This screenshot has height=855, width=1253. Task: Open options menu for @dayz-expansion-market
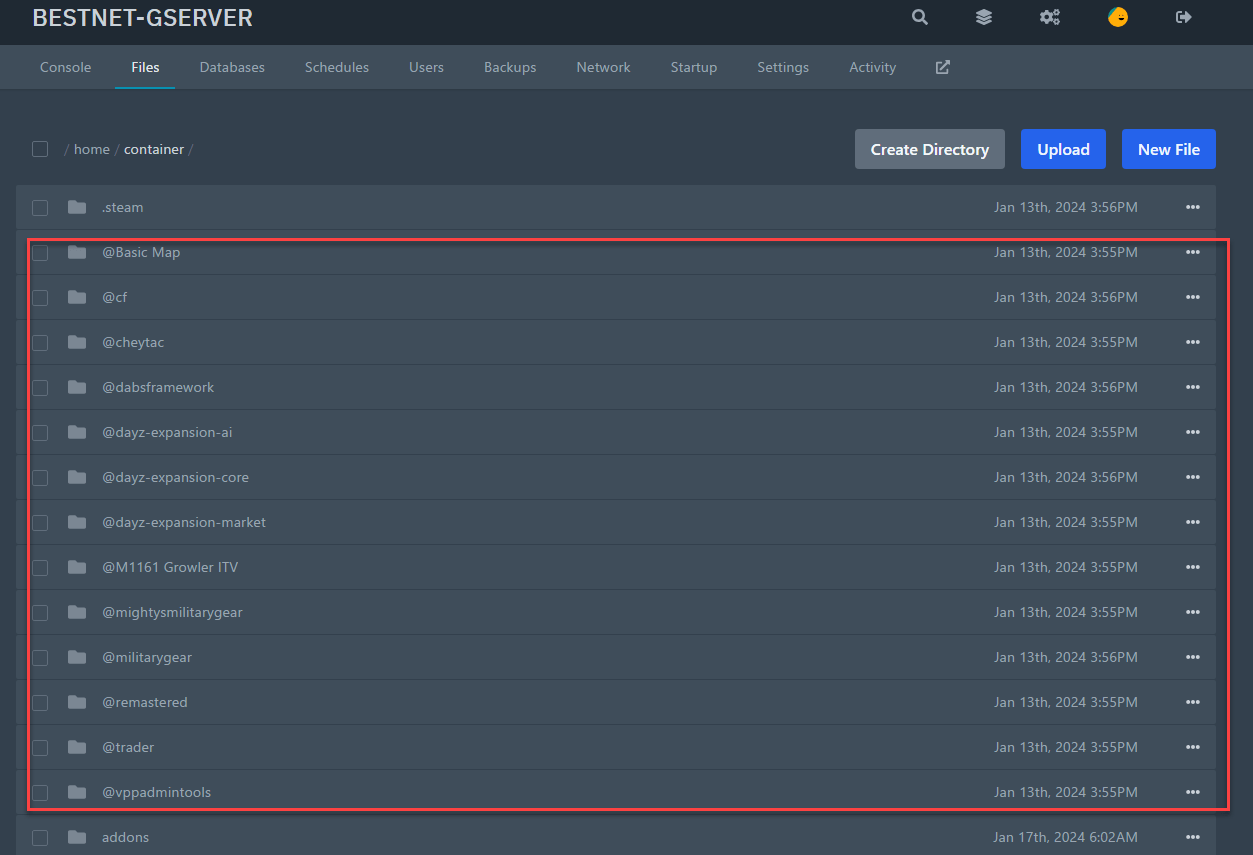tap(1192, 522)
